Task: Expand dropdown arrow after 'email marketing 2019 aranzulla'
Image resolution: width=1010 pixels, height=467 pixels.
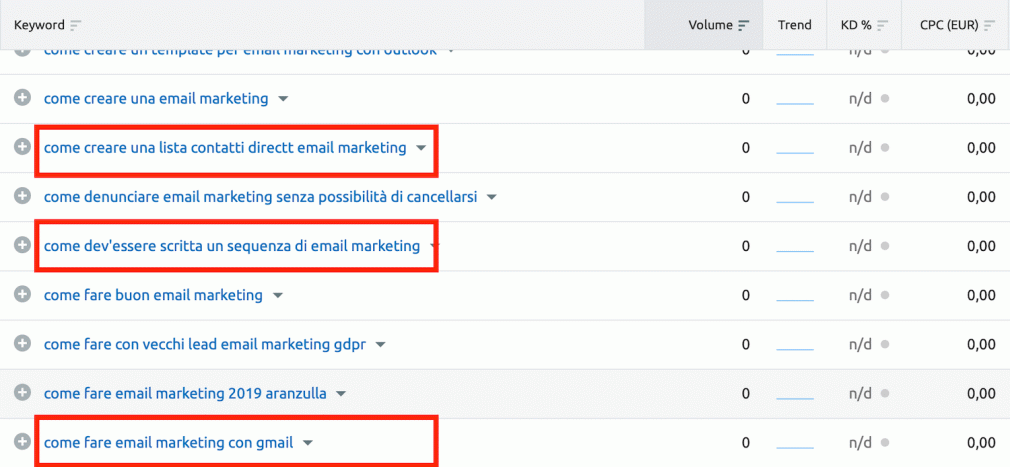Action: tap(341, 394)
